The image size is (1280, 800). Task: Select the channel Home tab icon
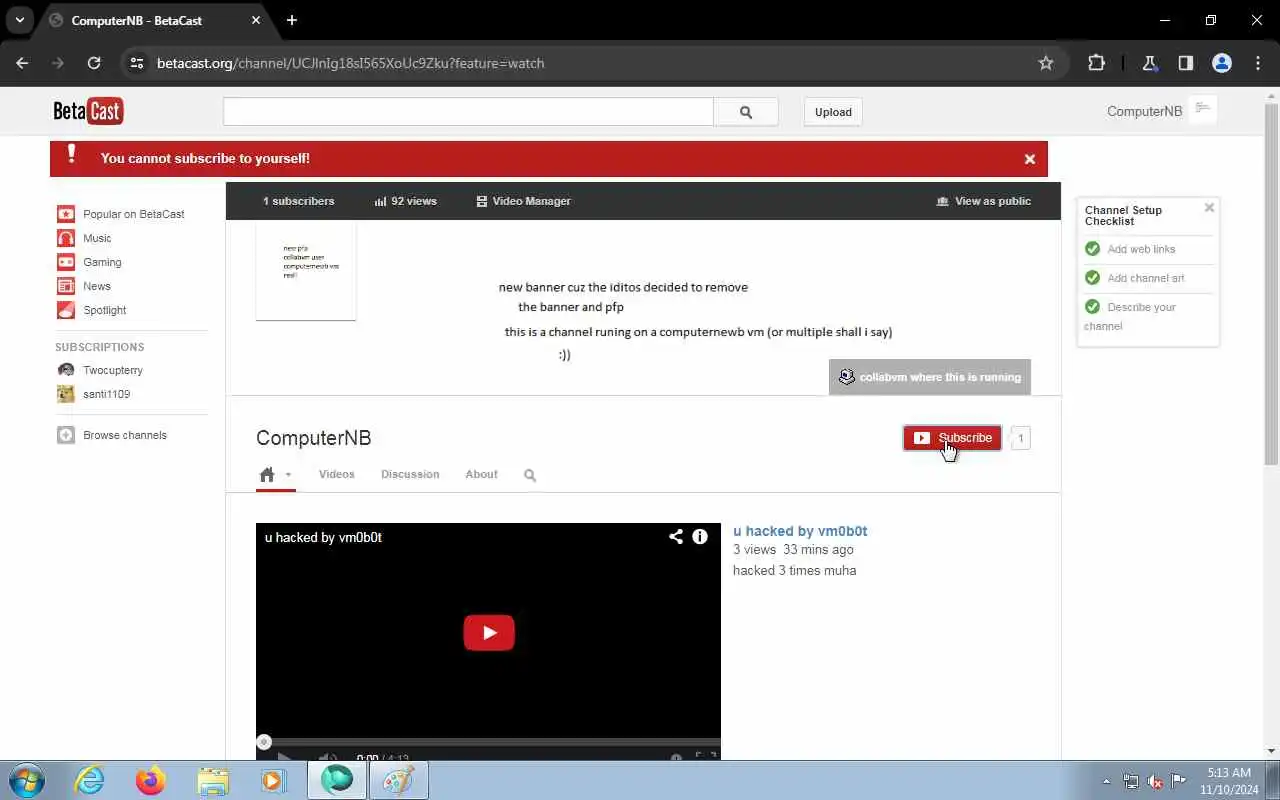267,475
